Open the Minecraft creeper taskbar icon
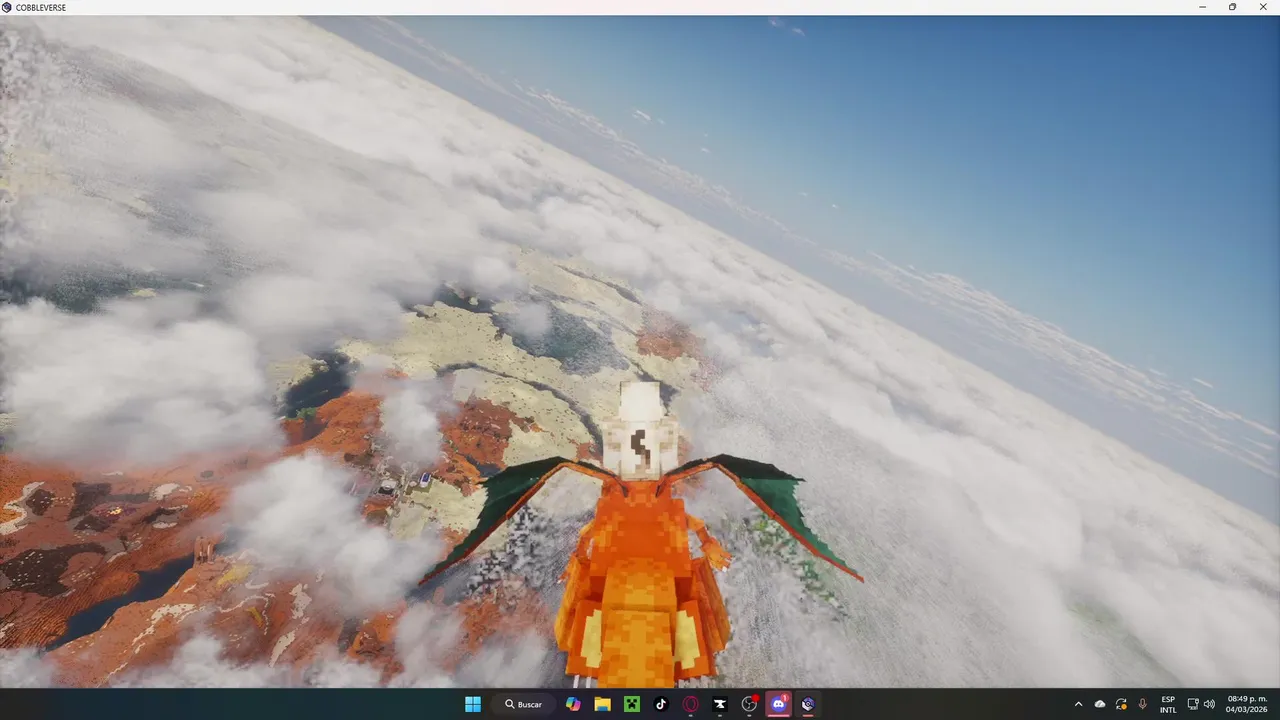 [x=632, y=704]
